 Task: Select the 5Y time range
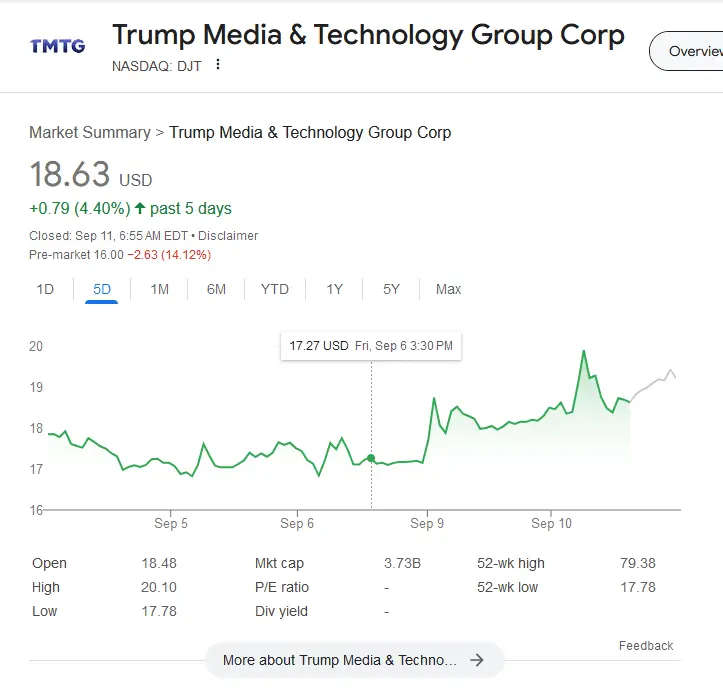[391, 289]
